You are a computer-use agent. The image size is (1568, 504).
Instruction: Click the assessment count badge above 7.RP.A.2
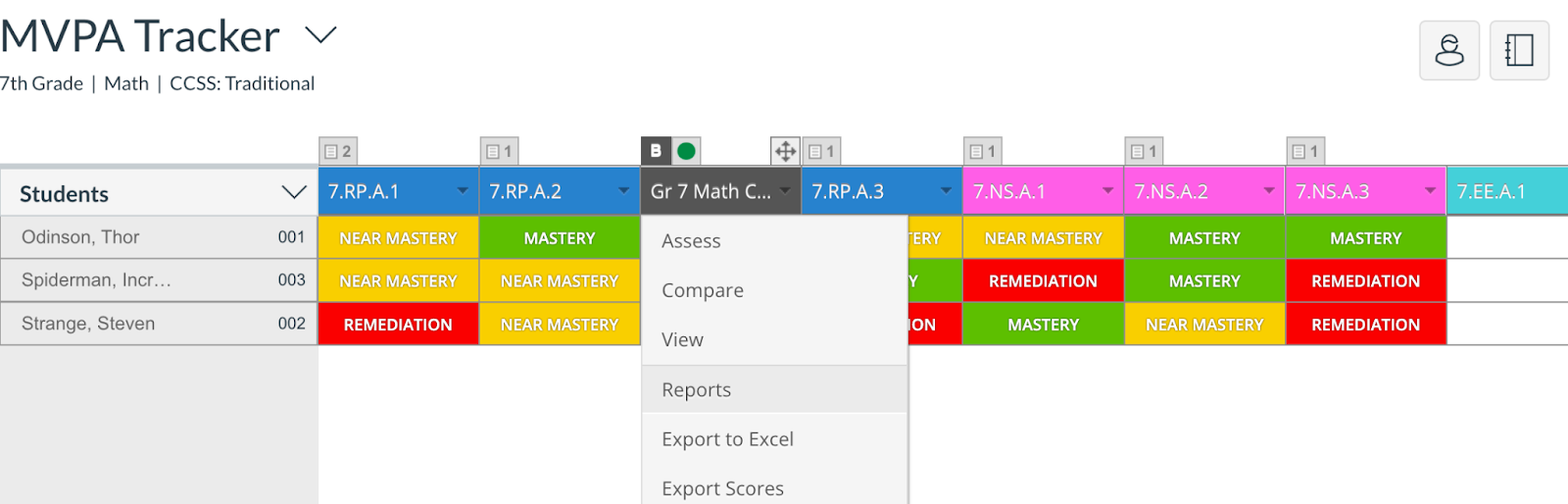[x=500, y=151]
